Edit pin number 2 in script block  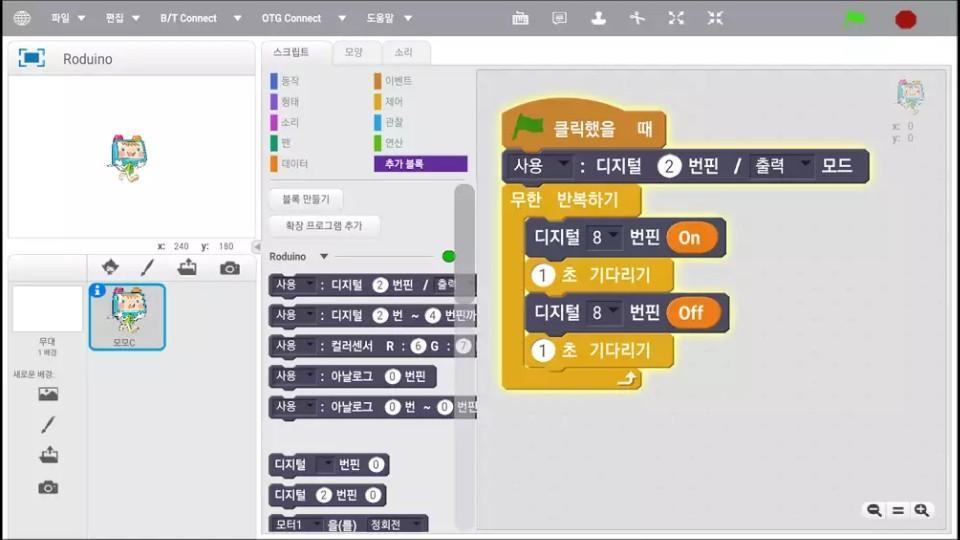[x=669, y=166]
